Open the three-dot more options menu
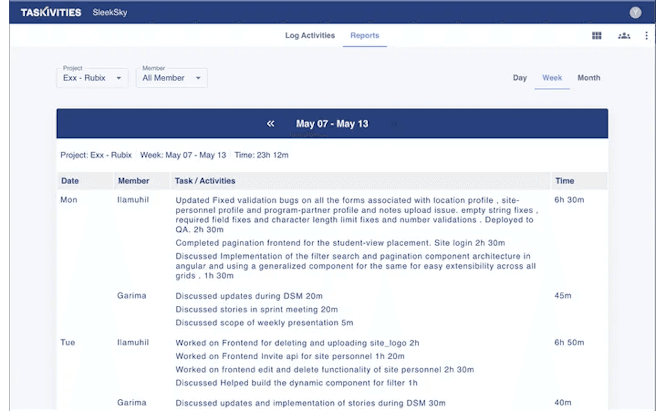The width and height of the screenshot is (666, 411). pyautogui.click(x=647, y=36)
